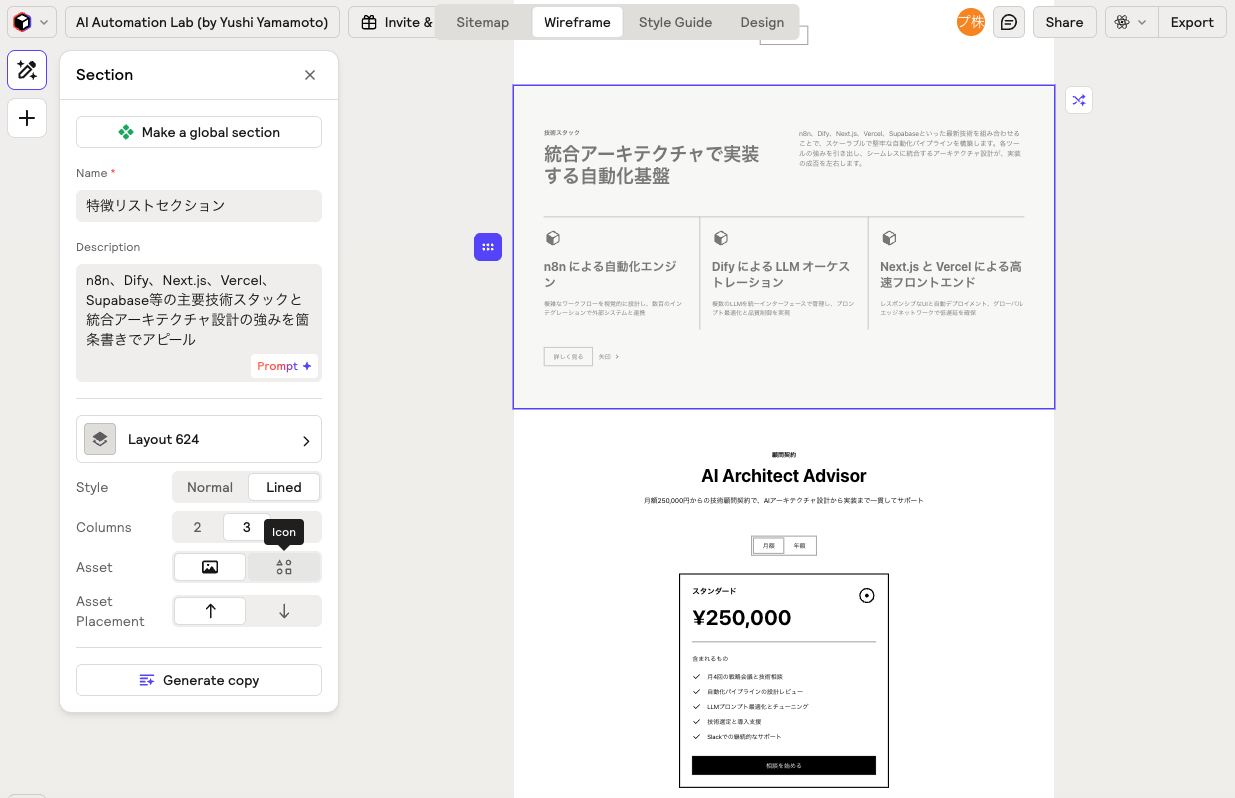Edit the section Name field

(x=199, y=205)
